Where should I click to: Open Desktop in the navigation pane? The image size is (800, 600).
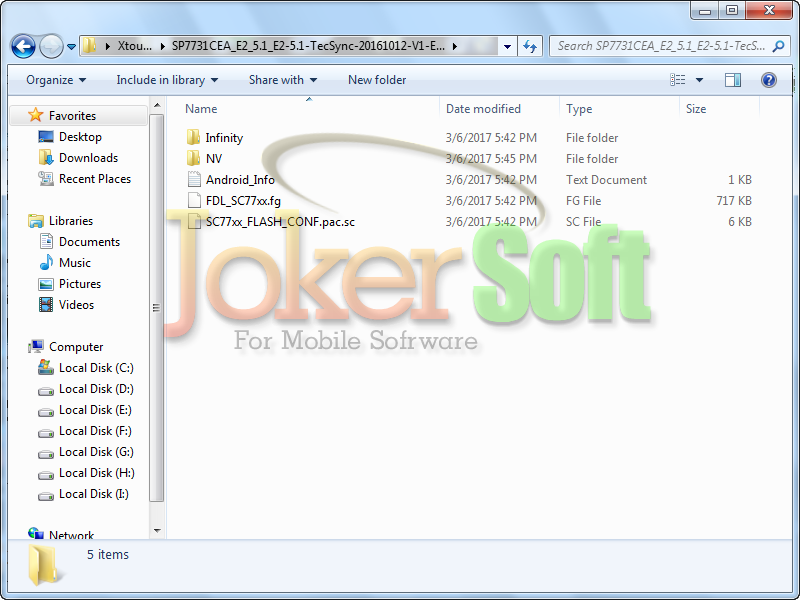coord(80,137)
